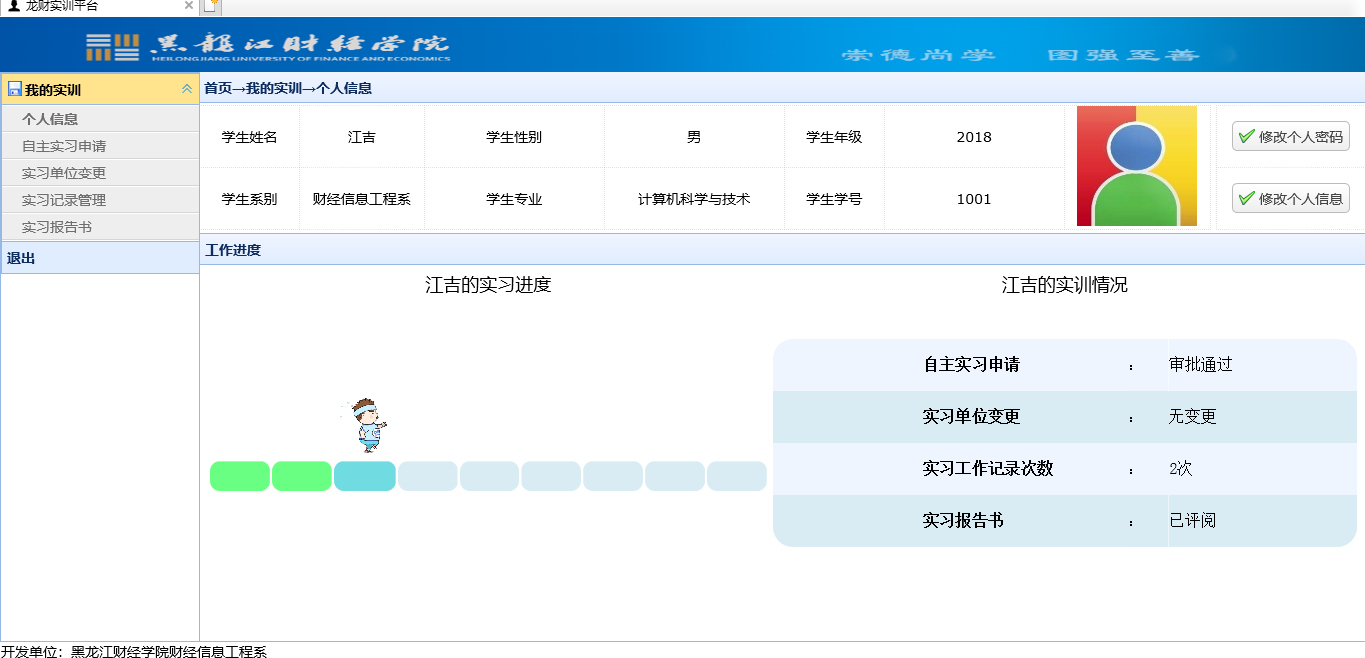Screen dimensions: 1365x658
Task: Click the Heilongjiang university logo in header
Action: coord(268,46)
